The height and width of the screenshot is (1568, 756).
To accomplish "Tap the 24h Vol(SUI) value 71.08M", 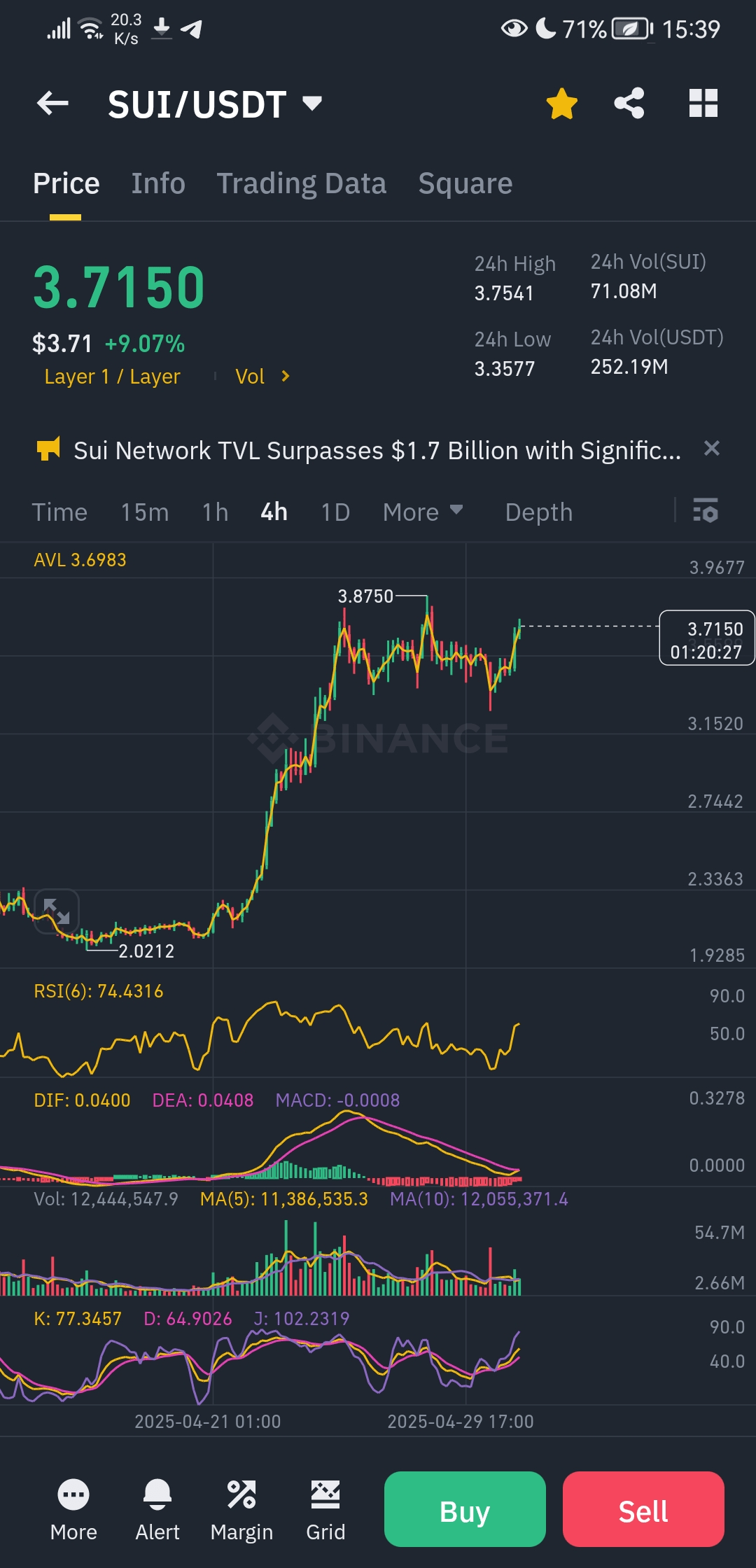I will [x=624, y=291].
